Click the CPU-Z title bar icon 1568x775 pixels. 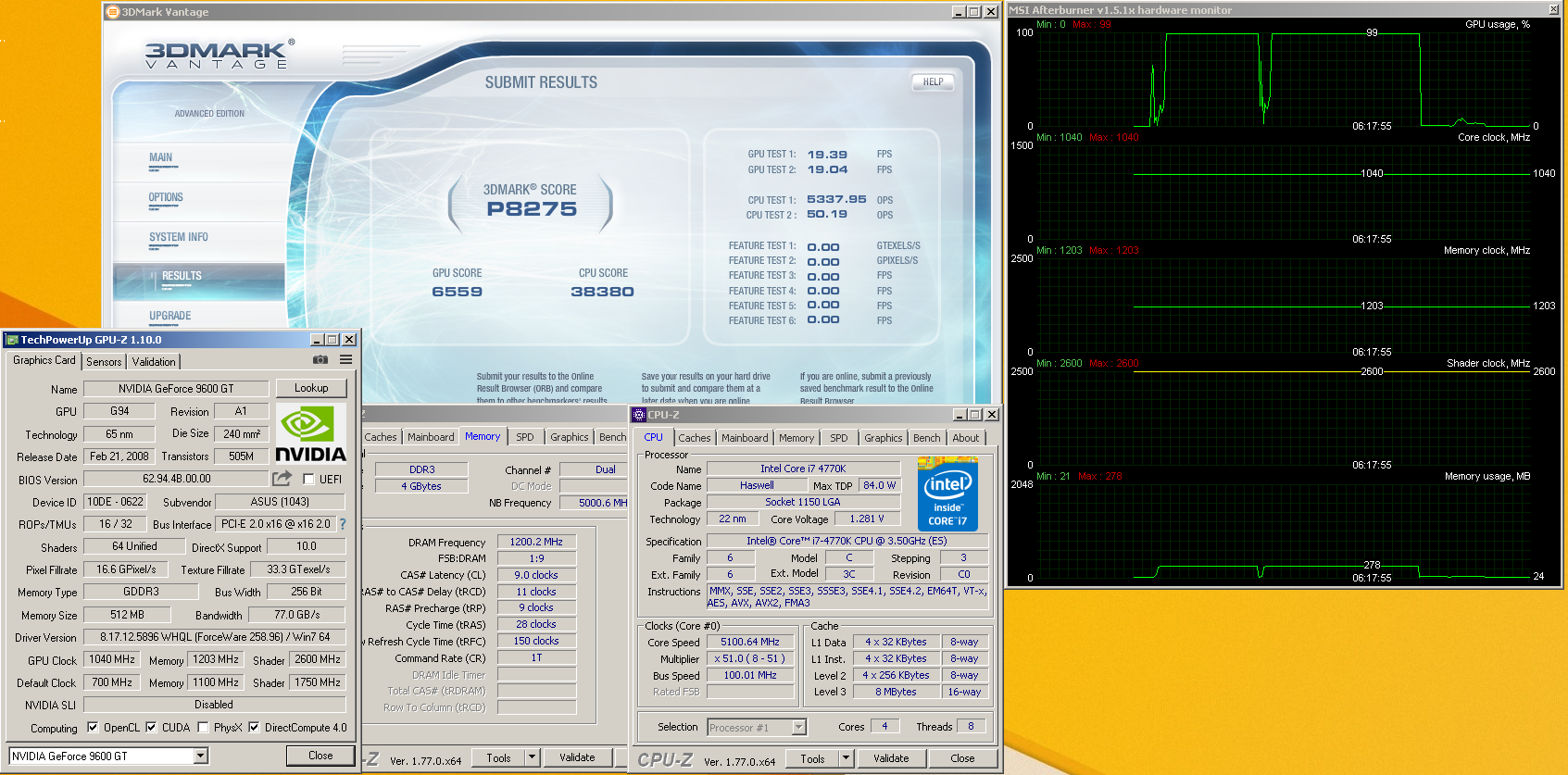(x=639, y=415)
